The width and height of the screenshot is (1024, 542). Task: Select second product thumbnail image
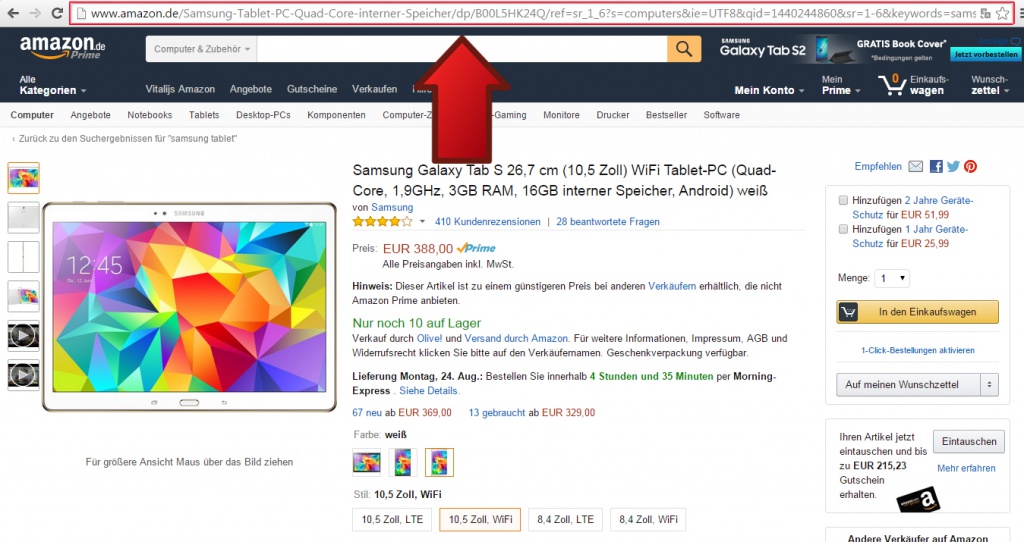[x=23, y=217]
